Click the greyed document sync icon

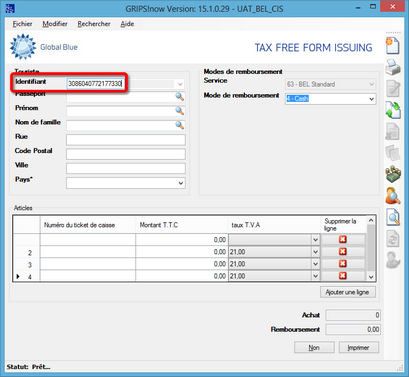tap(393, 238)
